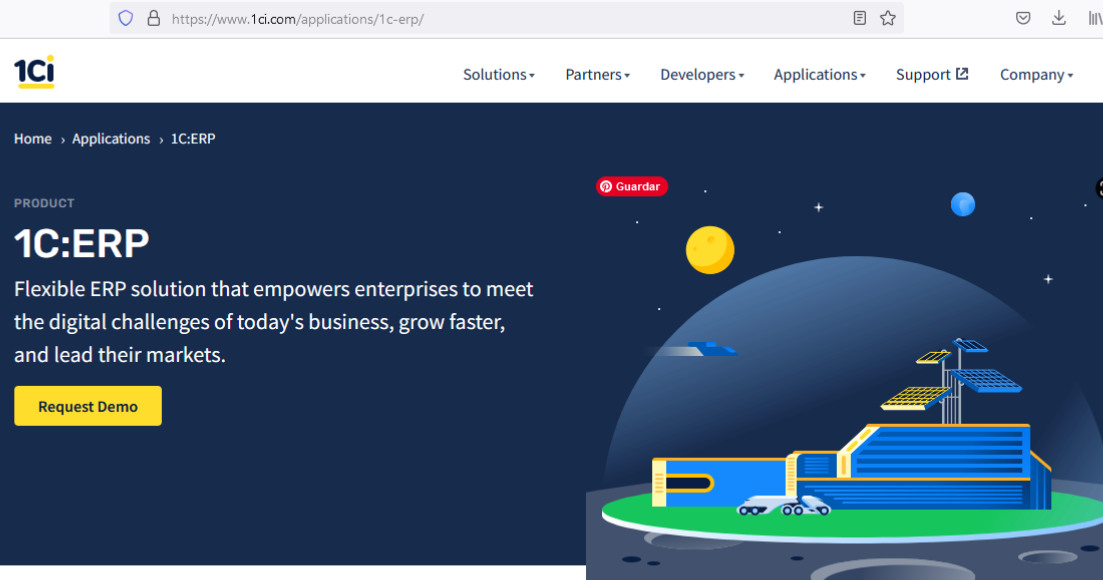Expand the Partners menu
This screenshot has width=1103, height=580.
[x=597, y=75]
